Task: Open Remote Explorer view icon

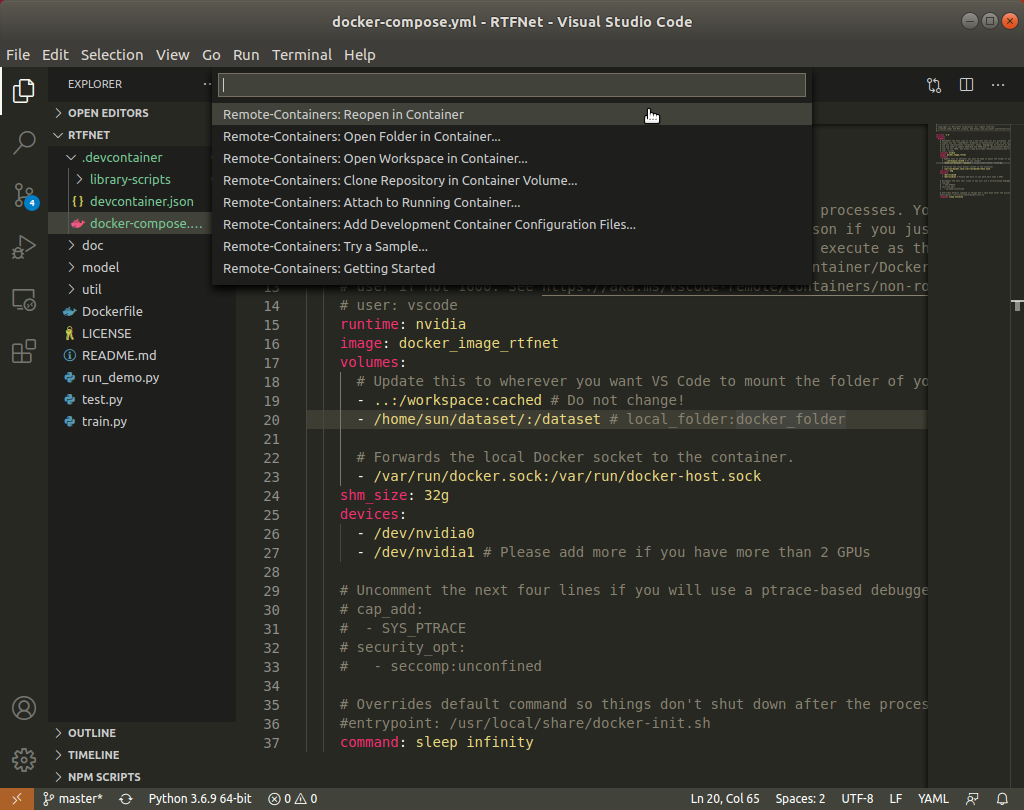Action: [24, 300]
